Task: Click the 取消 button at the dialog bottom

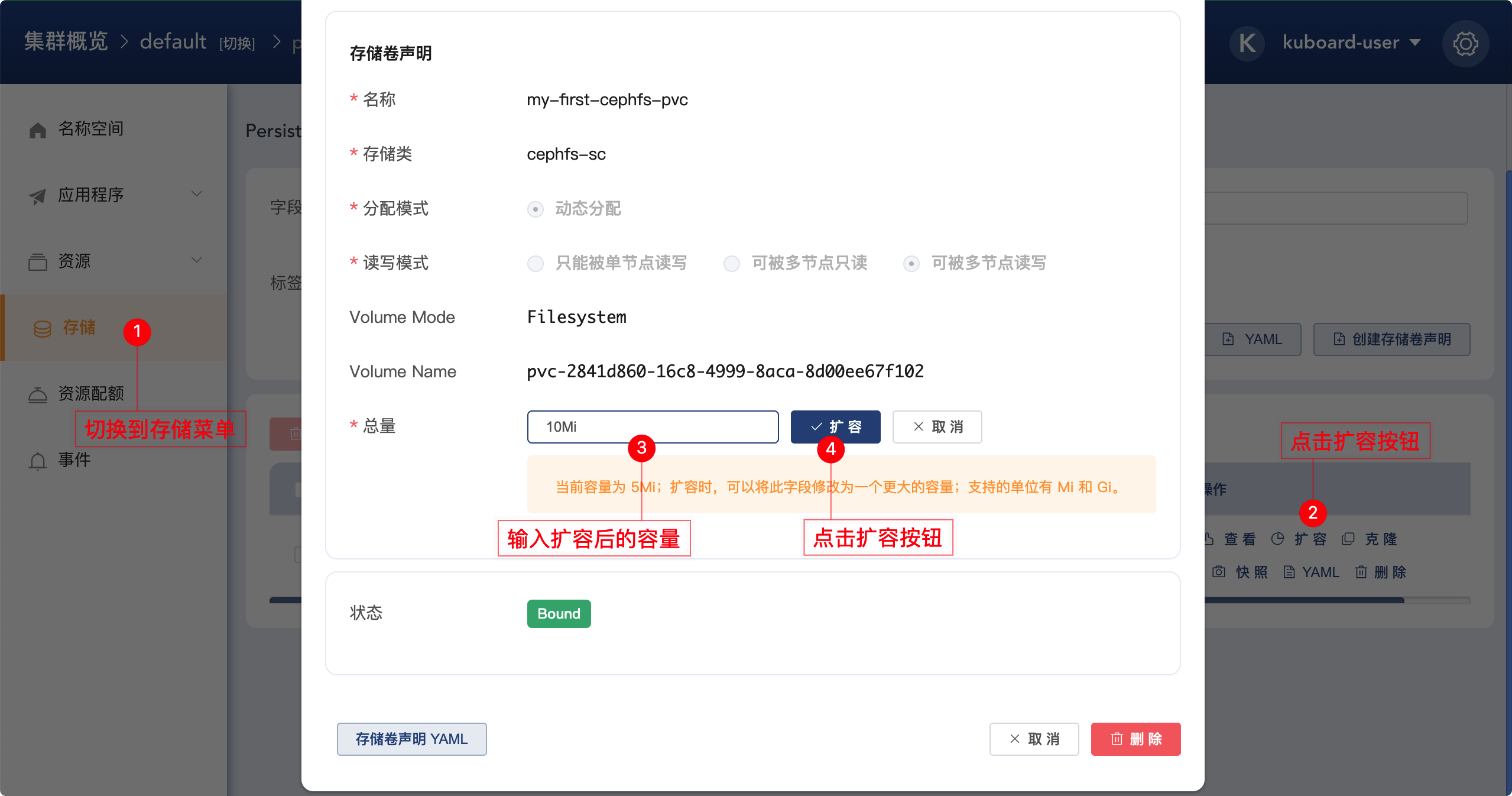Action: [1034, 739]
